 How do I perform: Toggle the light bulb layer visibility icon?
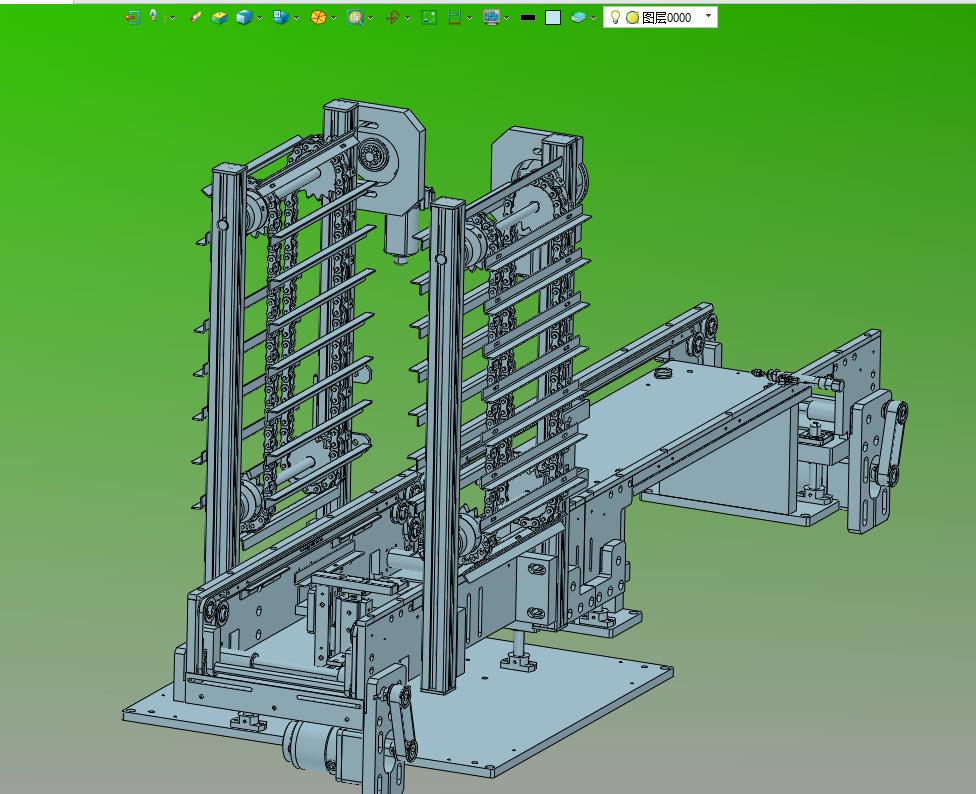point(615,17)
